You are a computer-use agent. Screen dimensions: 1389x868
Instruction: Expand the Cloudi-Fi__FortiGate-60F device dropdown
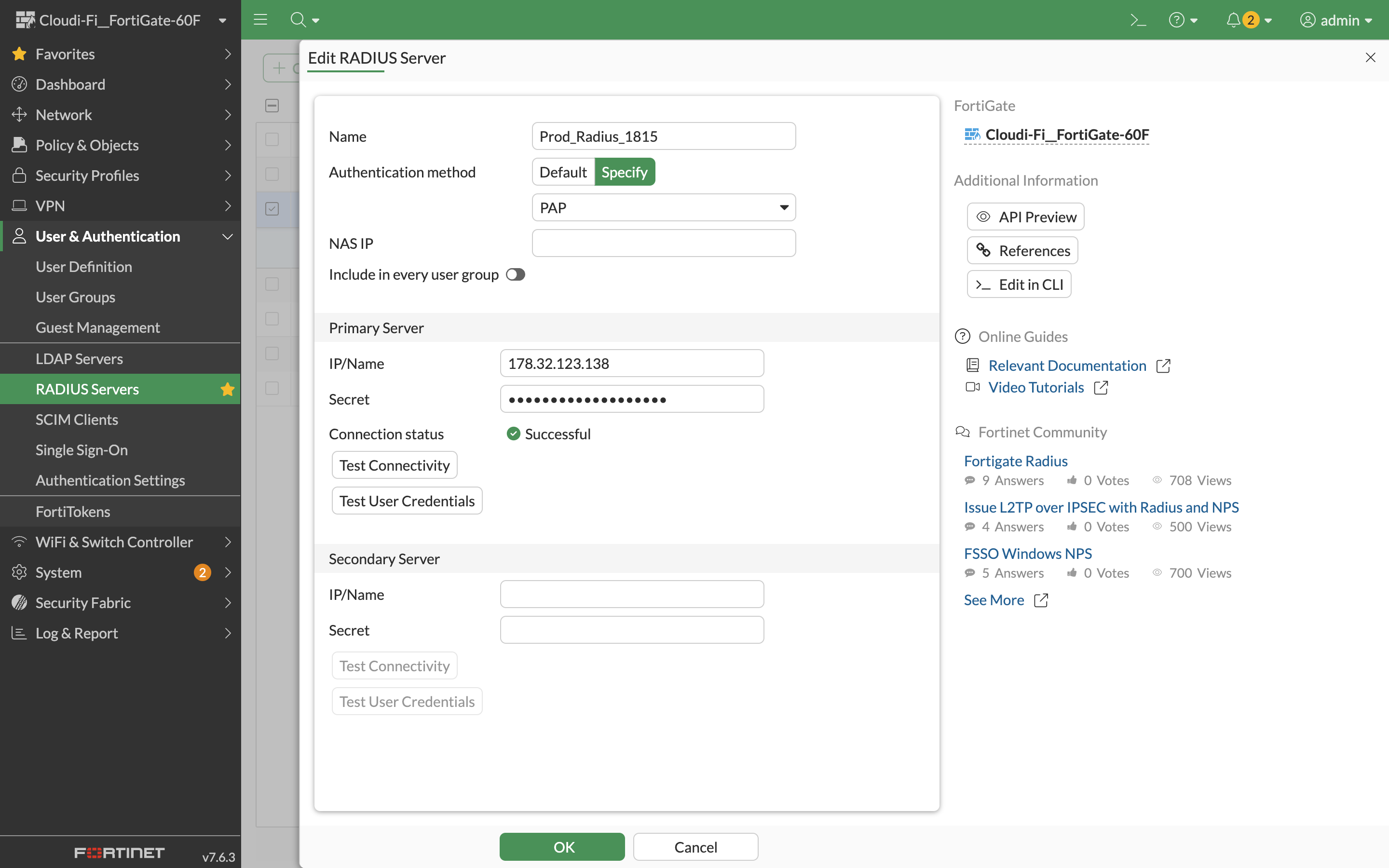223,19
